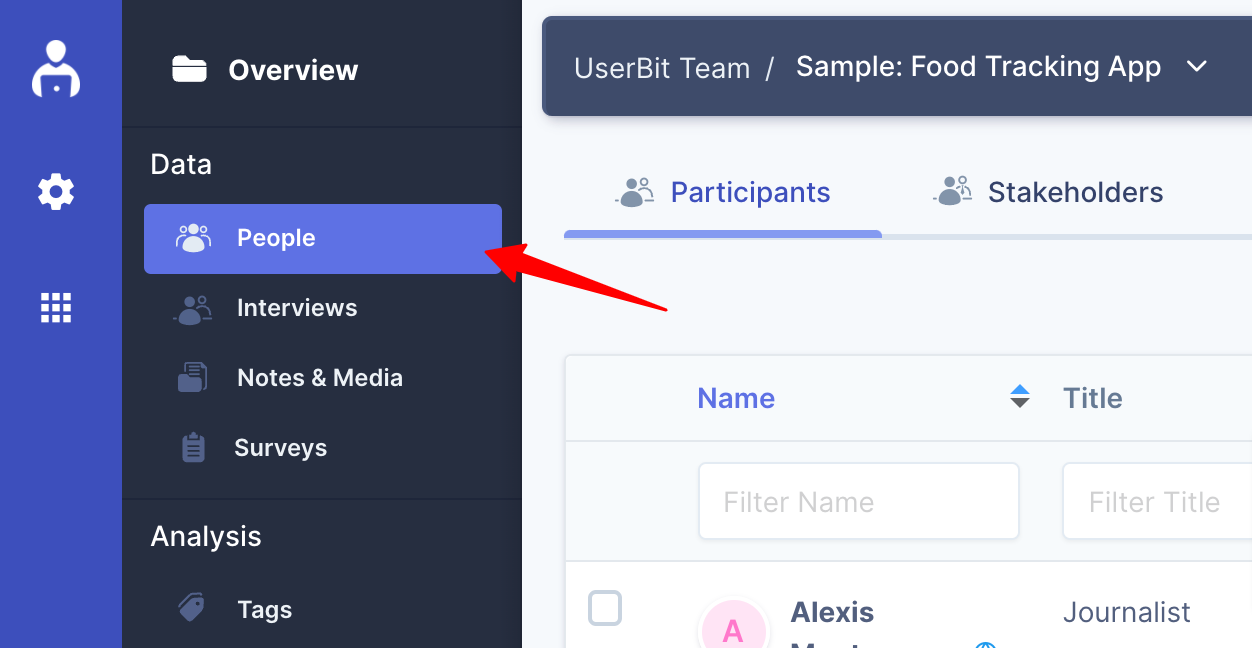Expand the Sample: Food Tracking App dropdown

coord(1197,67)
